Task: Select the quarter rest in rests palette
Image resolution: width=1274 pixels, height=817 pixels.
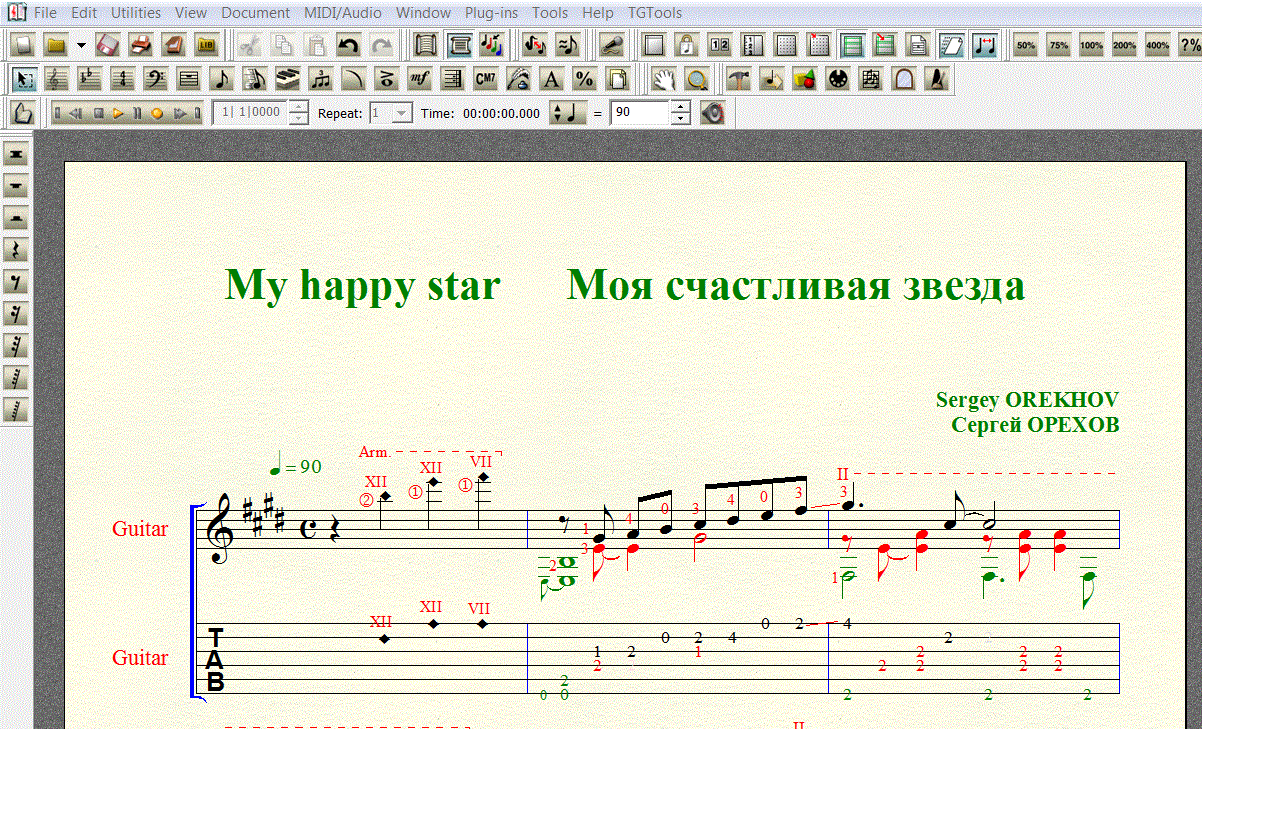Action: click(17, 249)
